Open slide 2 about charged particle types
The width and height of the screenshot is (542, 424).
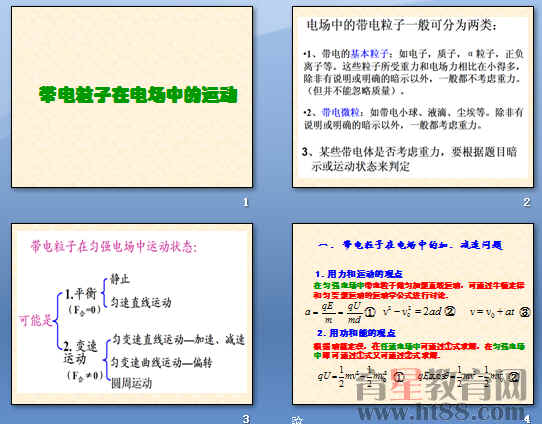coord(413,97)
